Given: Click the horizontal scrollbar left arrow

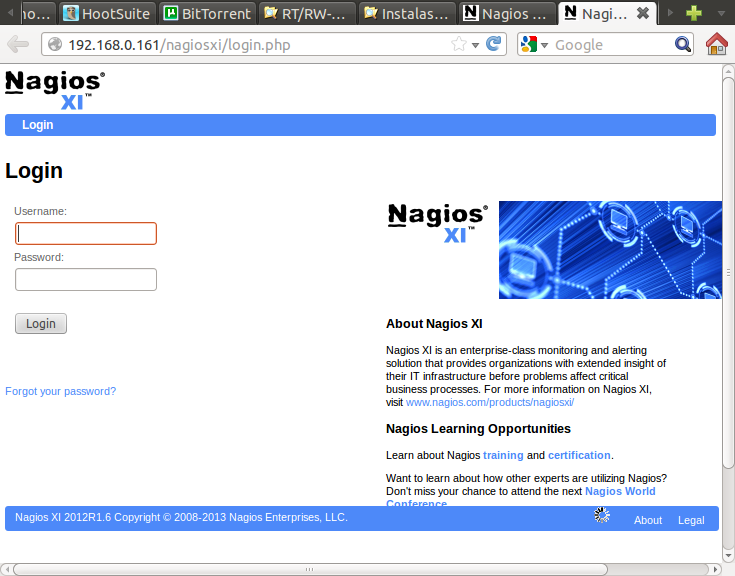Looking at the screenshot, I should pyautogui.click(x=7, y=569).
